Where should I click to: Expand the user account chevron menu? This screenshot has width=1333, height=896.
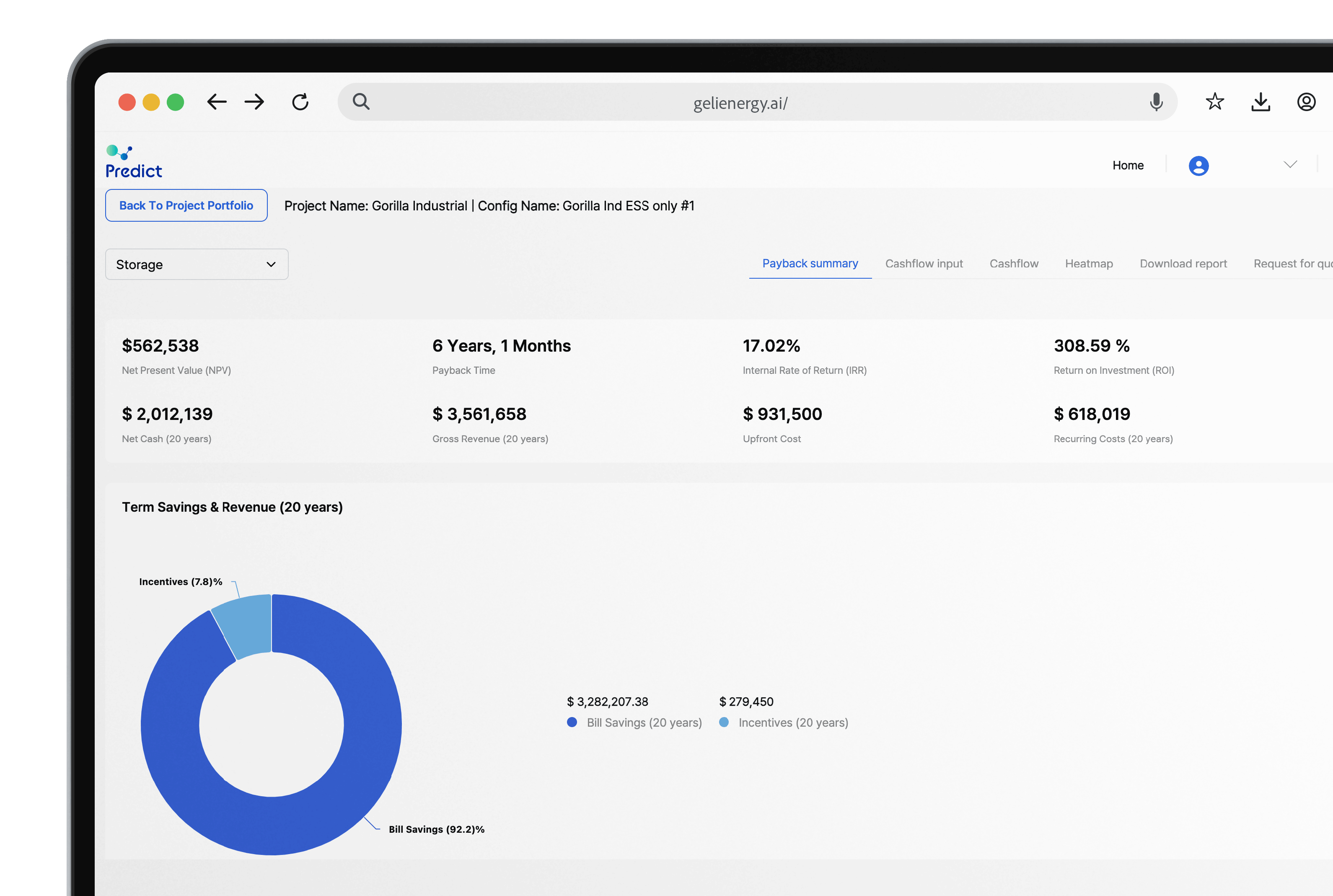(1290, 165)
